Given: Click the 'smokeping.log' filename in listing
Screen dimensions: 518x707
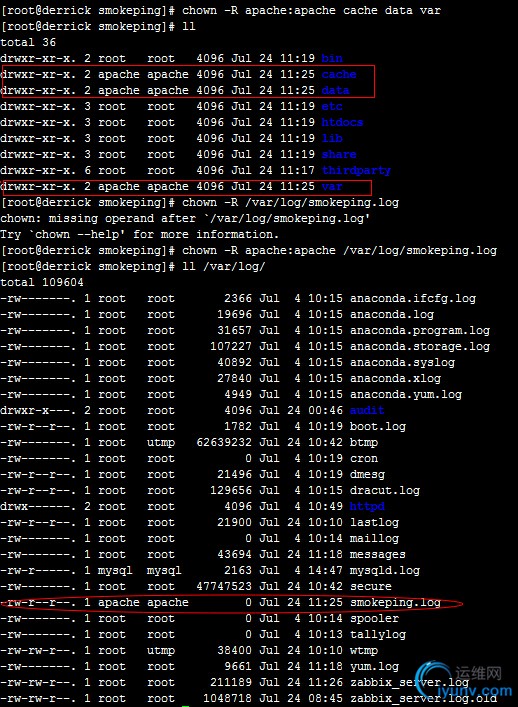Looking at the screenshot, I should 395,603.
